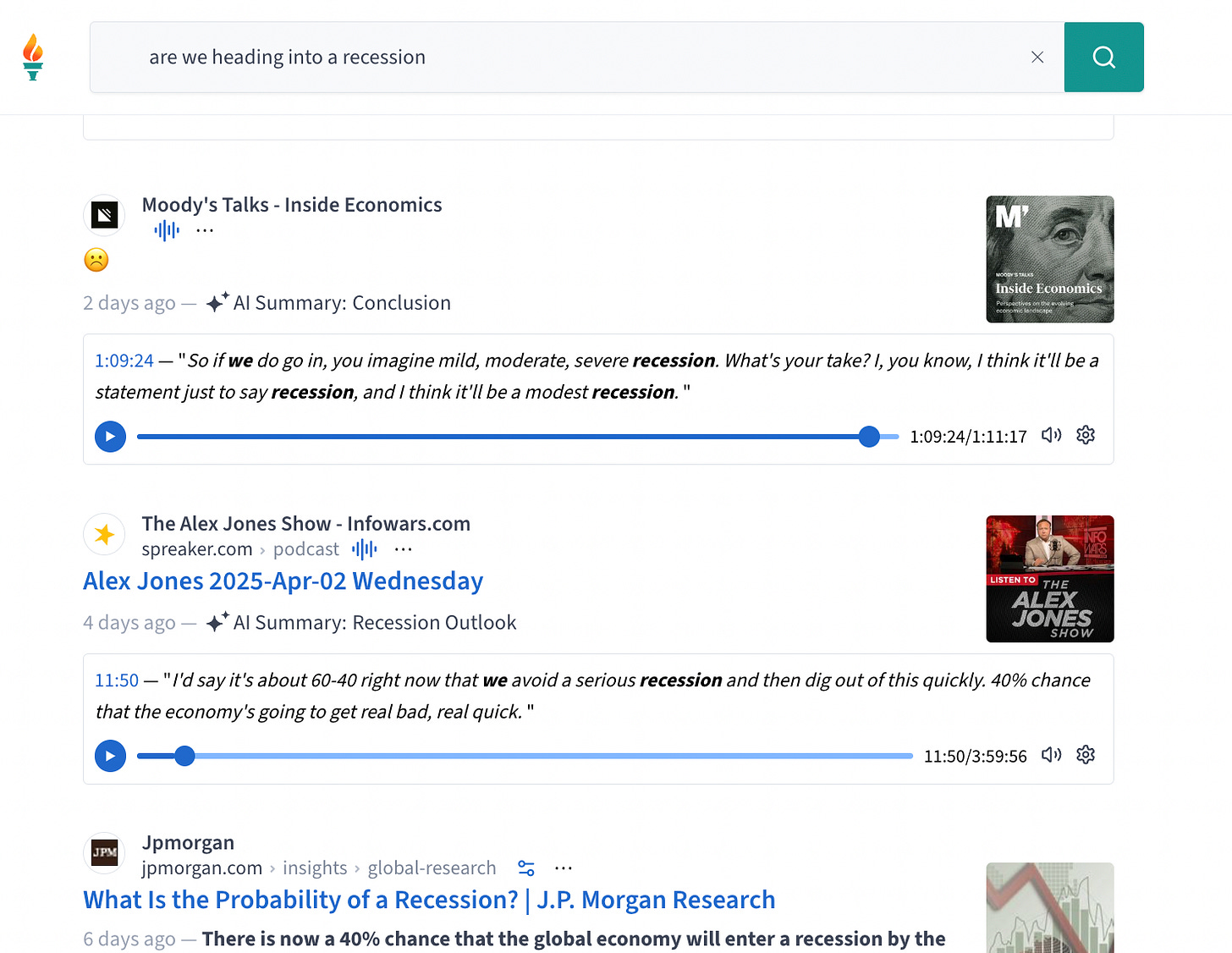This screenshot has width=1232, height=953.
Task: Open Jpmorgan recession chart thumbnail
Action: [1049, 907]
